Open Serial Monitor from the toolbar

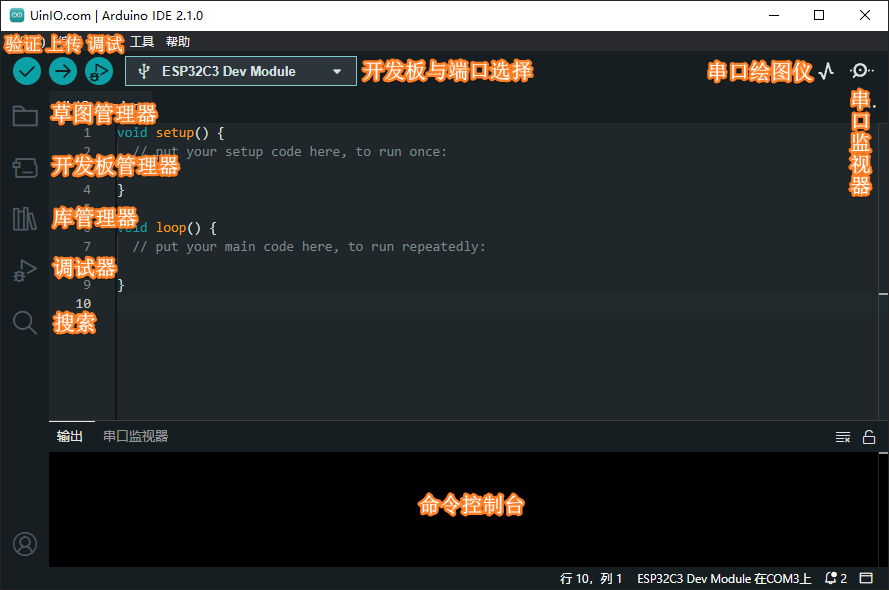(861, 71)
